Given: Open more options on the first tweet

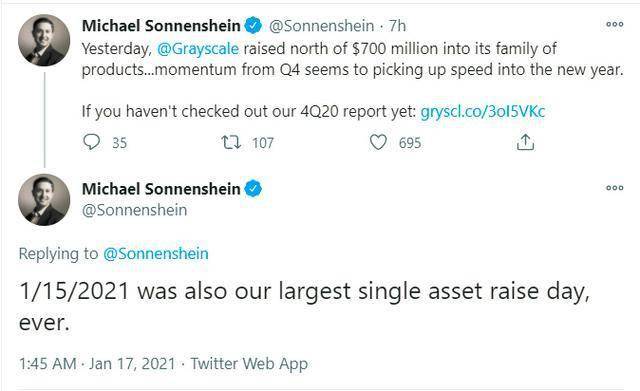Looking at the screenshot, I should [614, 24].
